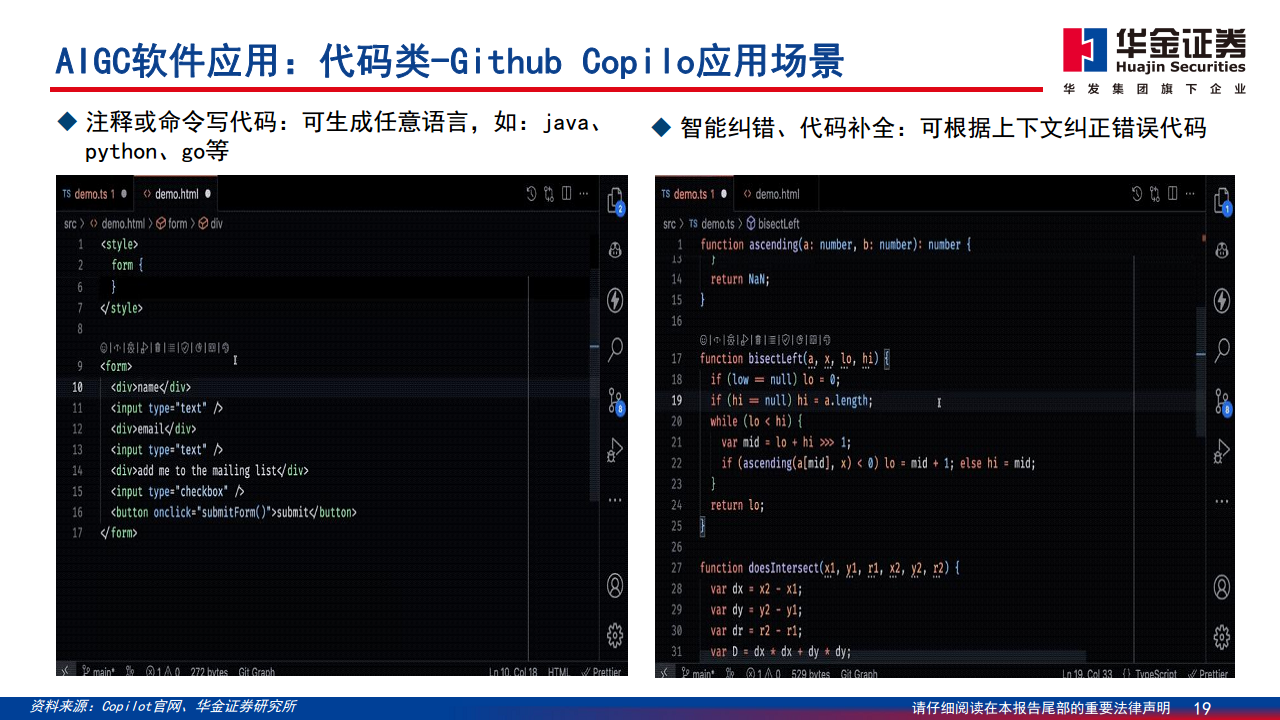Open timeline history icon in demo.html window
Image resolution: width=1280 pixels, height=720 pixels.
[x=532, y=193]
